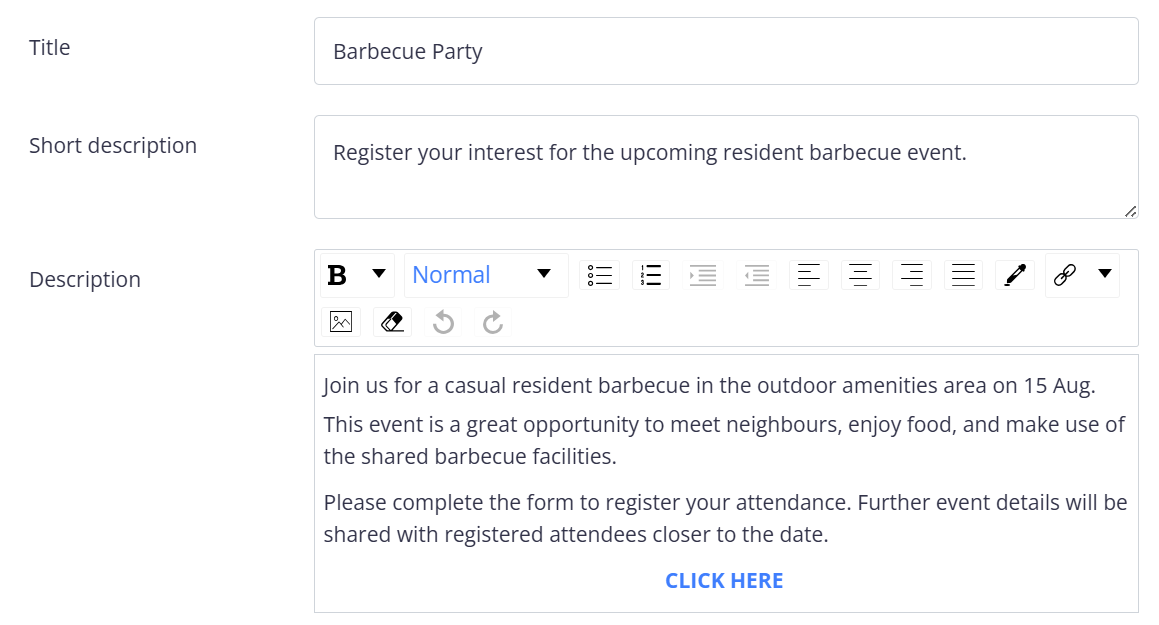The width and height of the screenshot is (1159, 625).
Task: Center align the text
Action: tap(860, 276)
